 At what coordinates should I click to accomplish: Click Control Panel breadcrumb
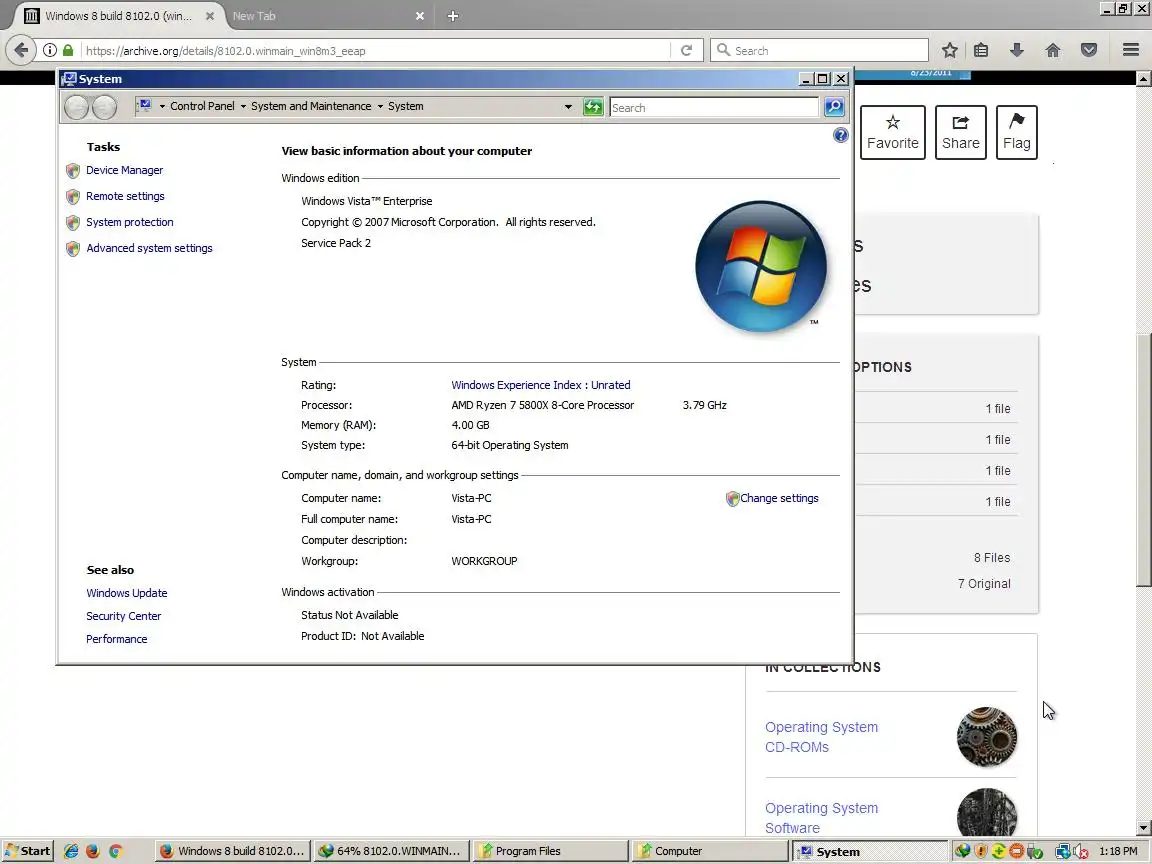202,106
